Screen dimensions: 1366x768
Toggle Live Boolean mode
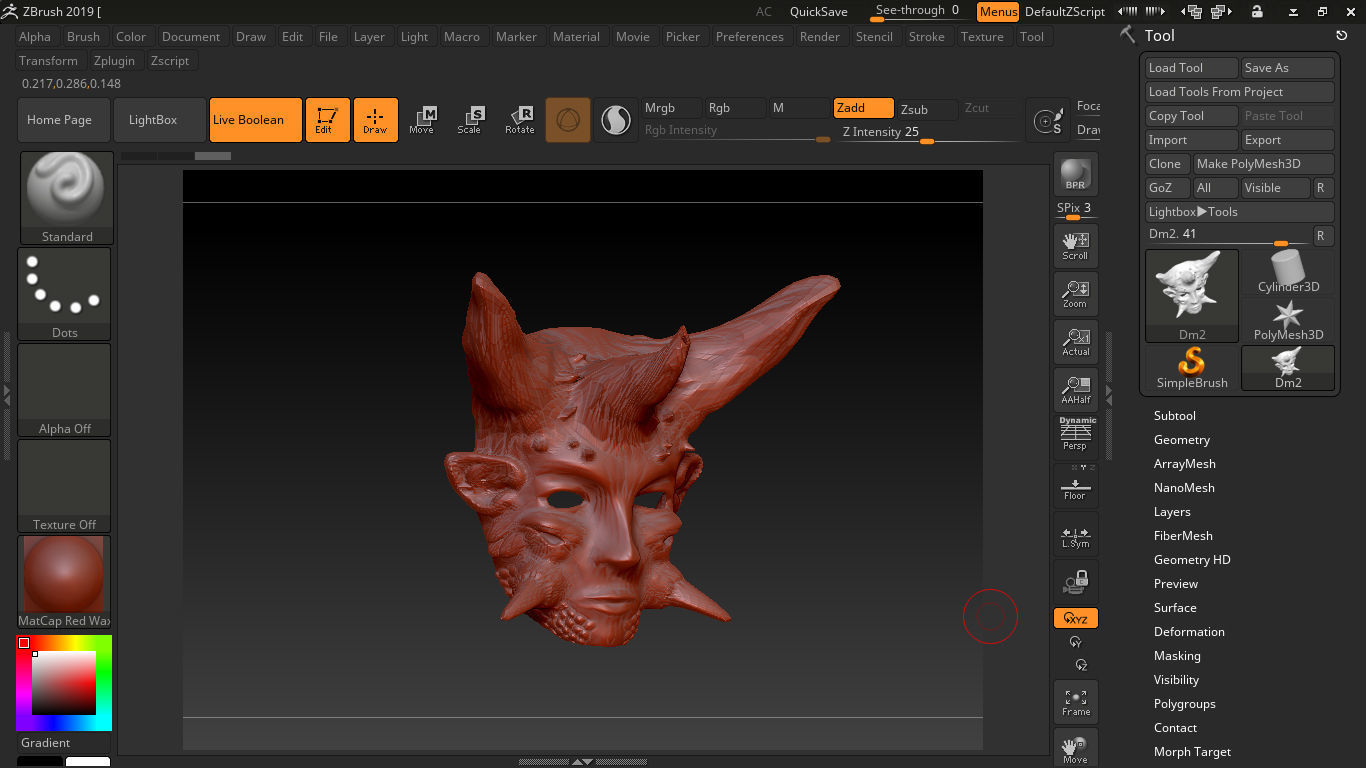click(256, 120)
